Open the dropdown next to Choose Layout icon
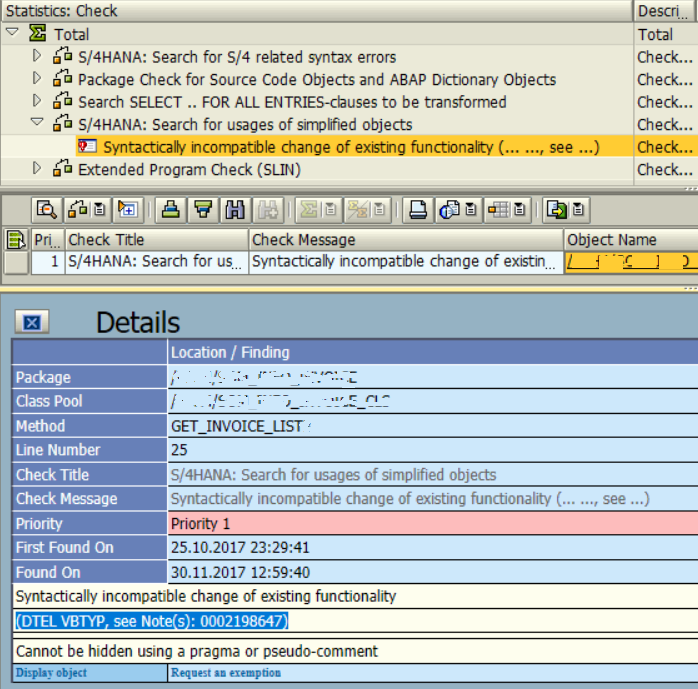Image resolution: width=698 pixels, height=689 pixels. [520, 209]
